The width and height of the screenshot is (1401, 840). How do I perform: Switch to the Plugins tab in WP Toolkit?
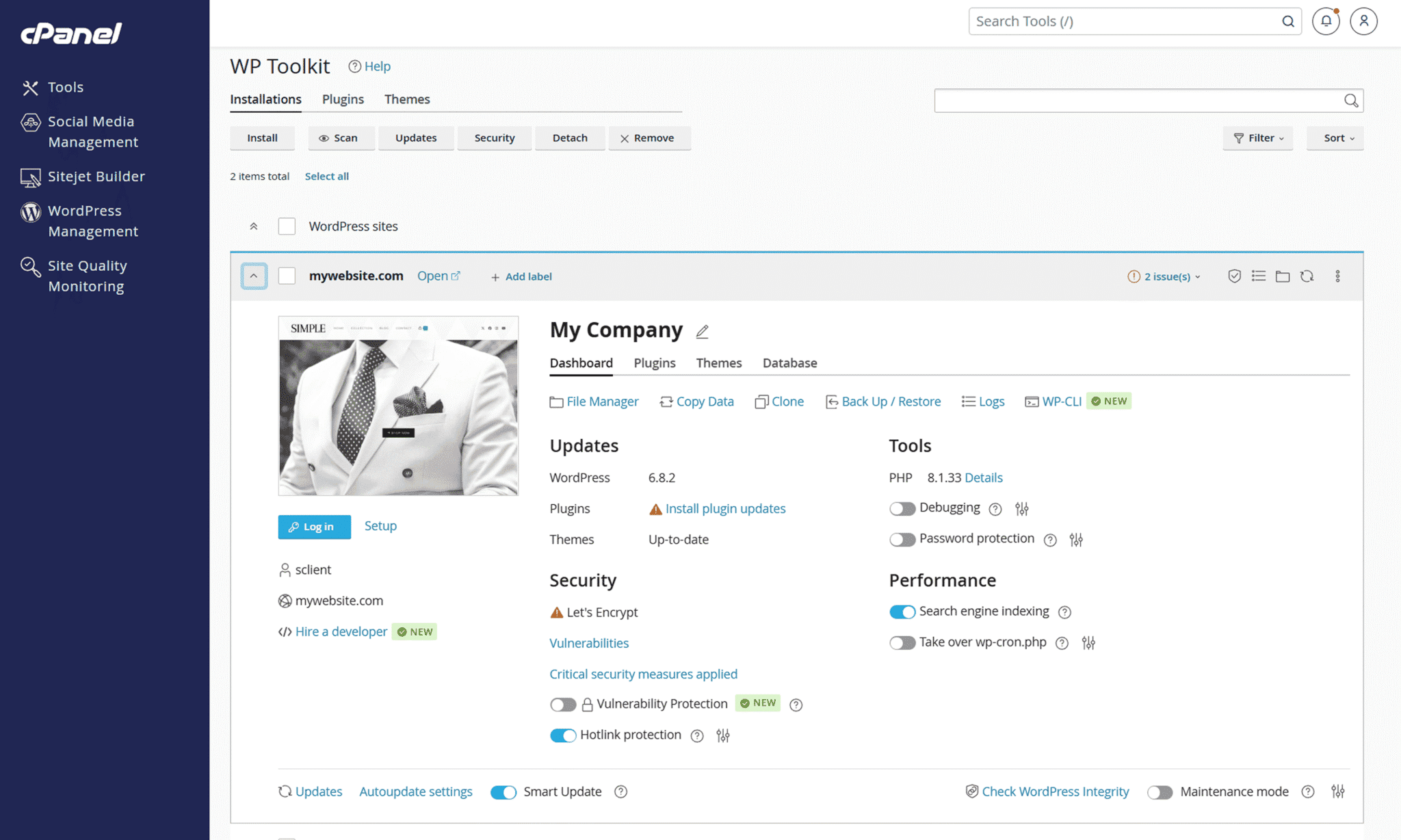click(343, 99)
